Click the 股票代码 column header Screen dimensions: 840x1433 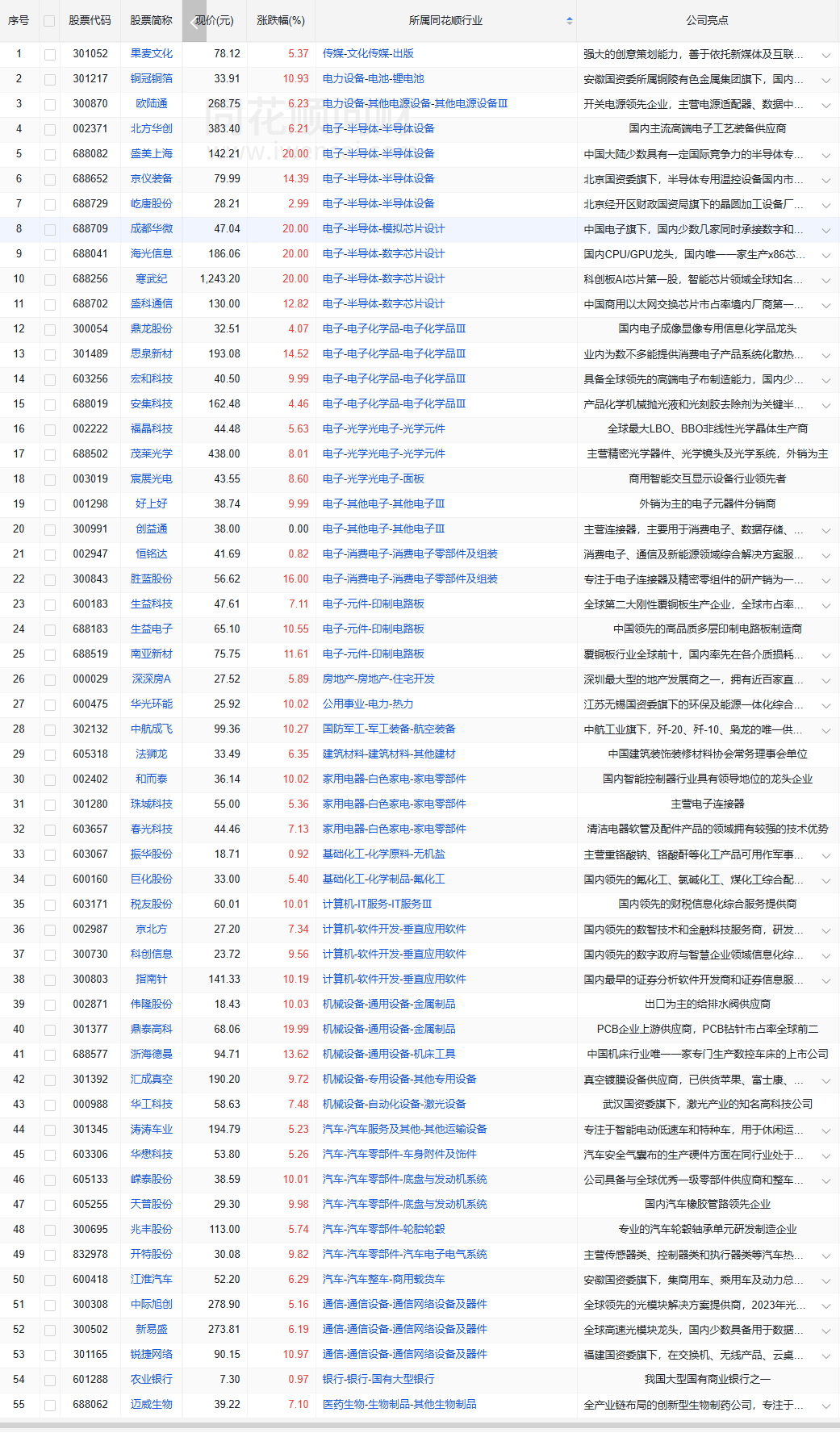90,20
